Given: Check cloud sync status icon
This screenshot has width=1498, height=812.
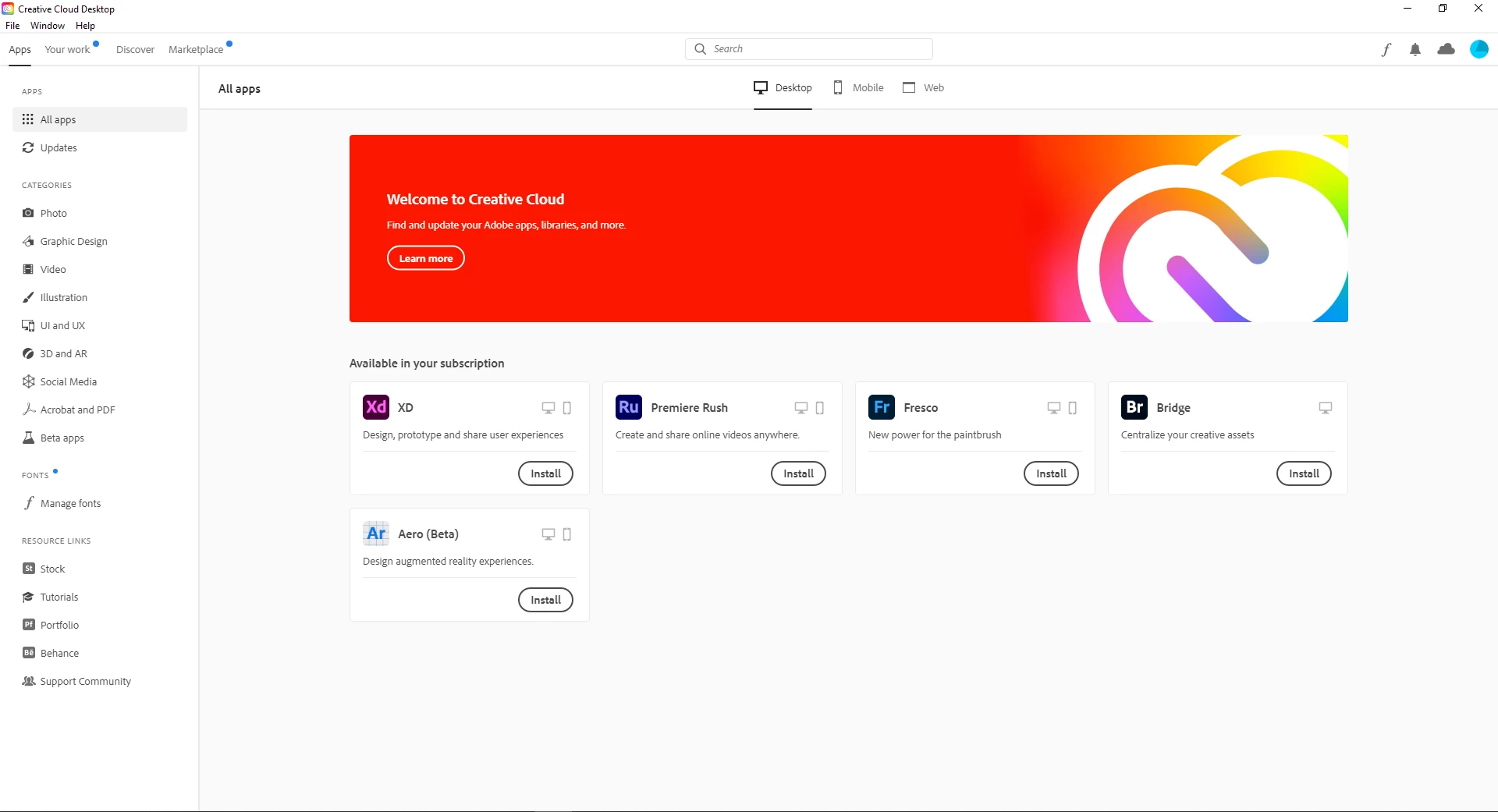Looking at the screenshot, I should [x=1447, y=49].
